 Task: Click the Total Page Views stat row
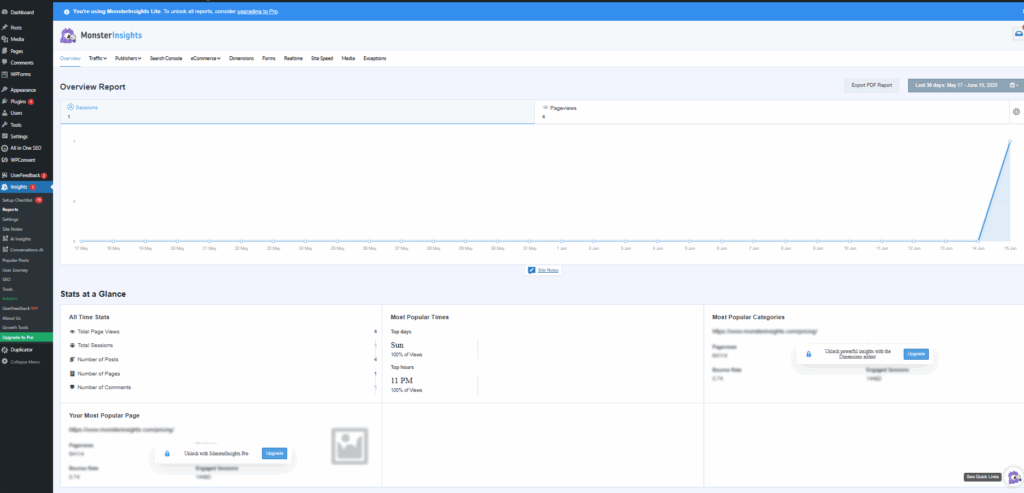pos(223,332)
